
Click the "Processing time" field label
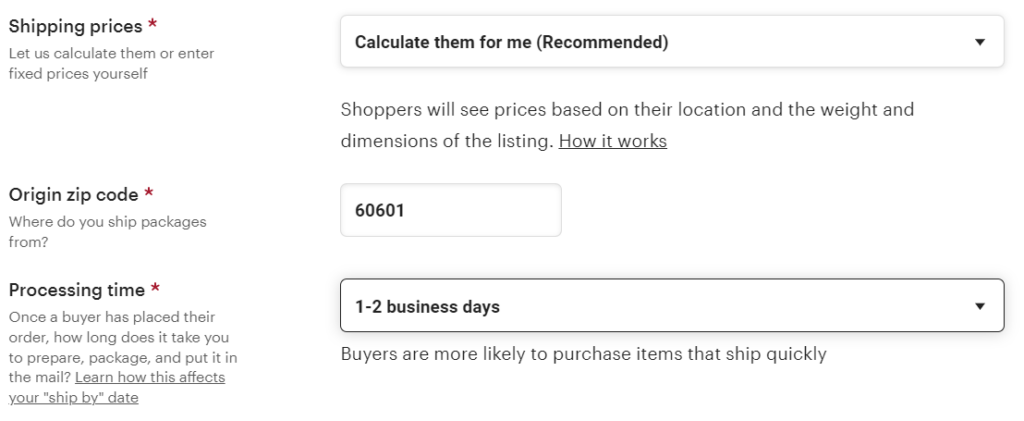[77, 290]
